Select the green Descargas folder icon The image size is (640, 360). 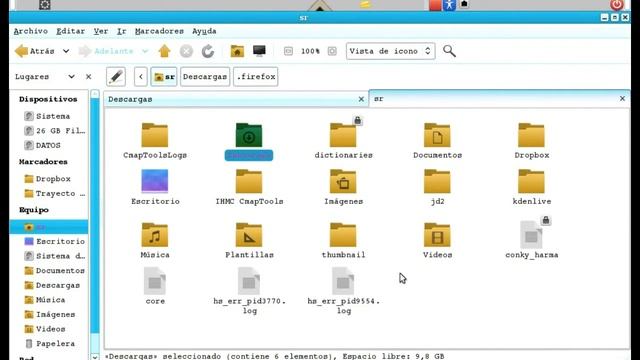(249, 135)
